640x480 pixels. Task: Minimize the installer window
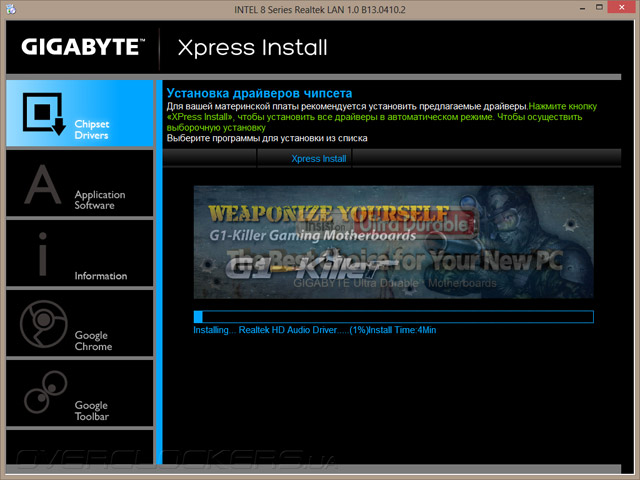click(x=582, y=8)
